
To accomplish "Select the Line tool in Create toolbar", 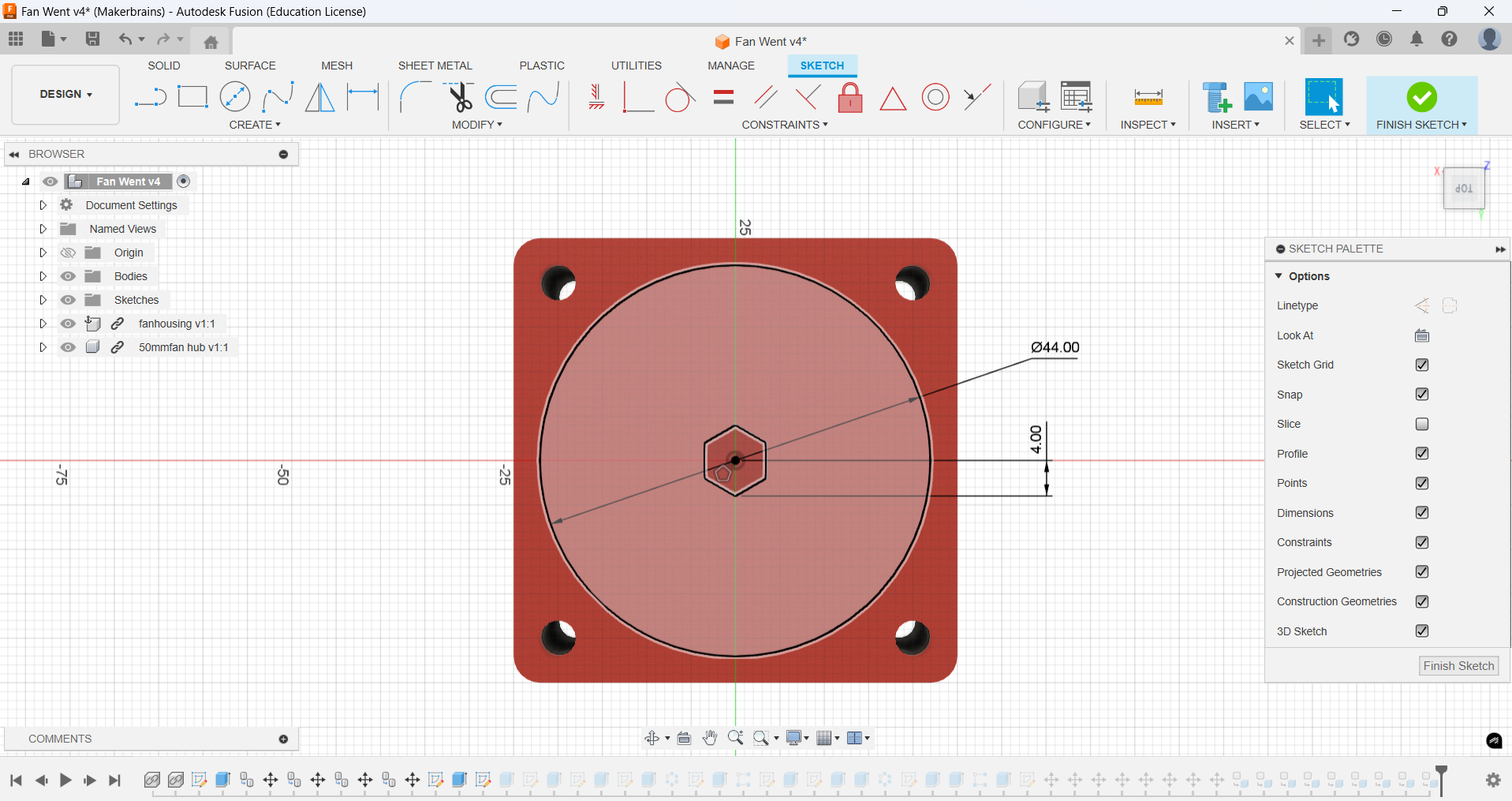I will click(150, 96).
